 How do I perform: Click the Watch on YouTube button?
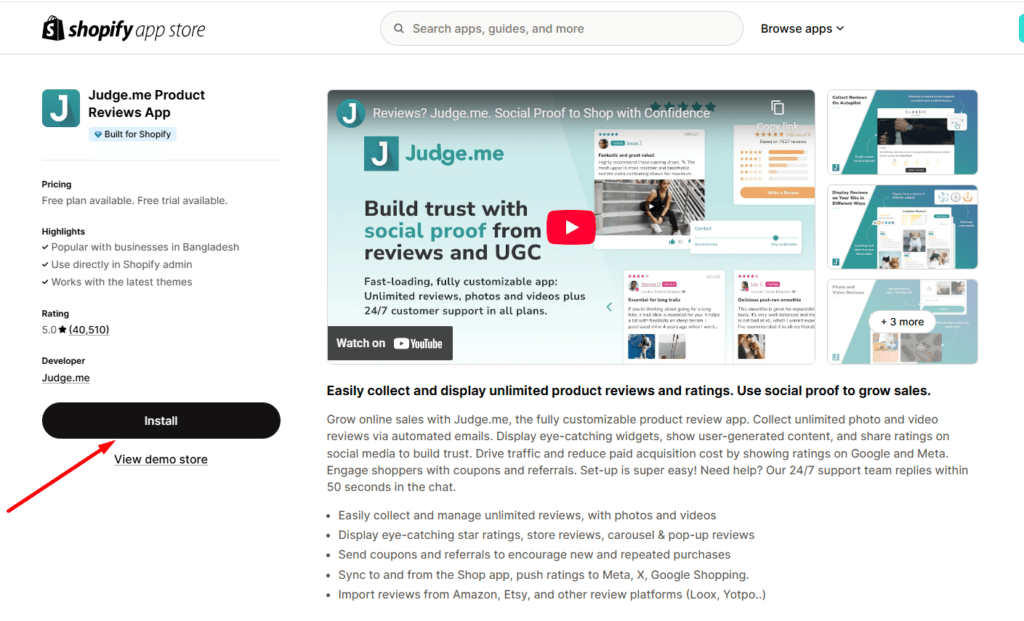tap(390, 343)
